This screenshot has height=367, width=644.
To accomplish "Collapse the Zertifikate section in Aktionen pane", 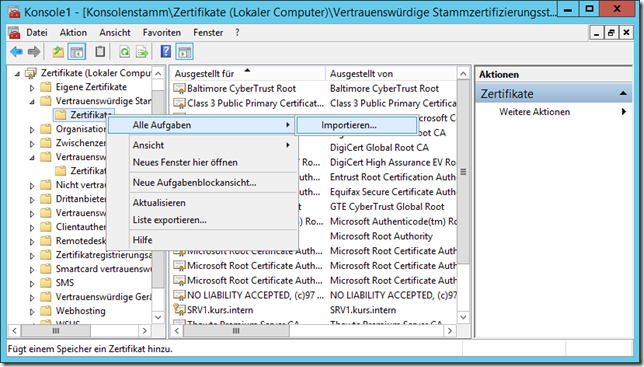I will tap(623, 94).
